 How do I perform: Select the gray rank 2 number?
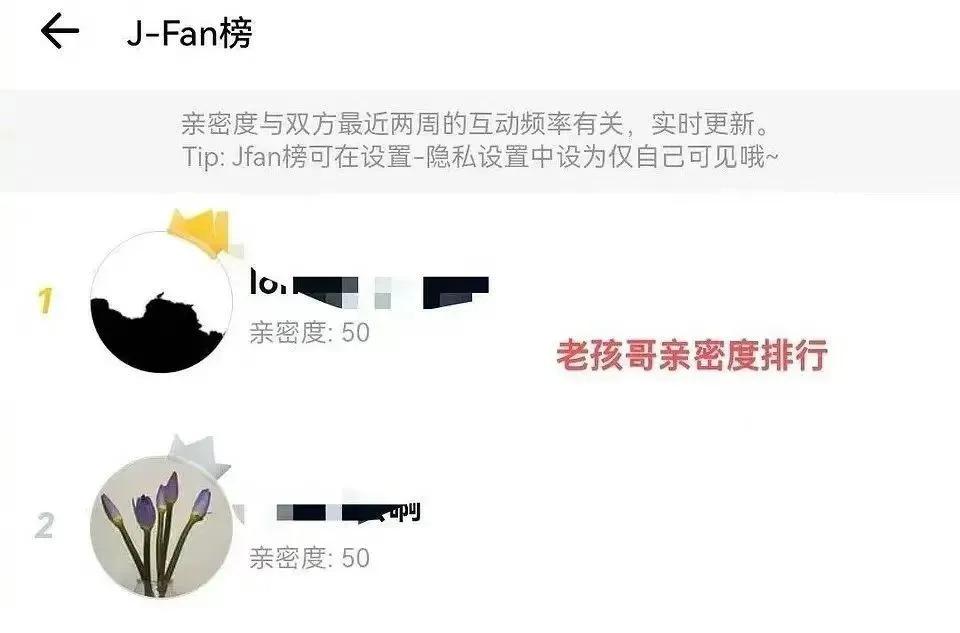click(x=45, y=526)
